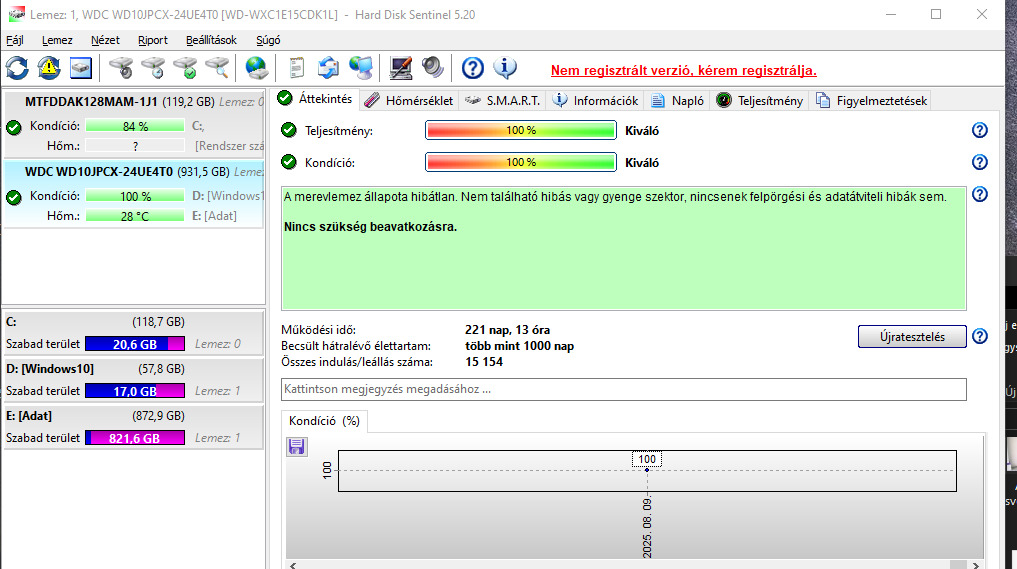Image resolution: width=1017 pixels, height=569 pixels.
Task: Click the disk with magnifying glass icon
Action: click(217, 68)
